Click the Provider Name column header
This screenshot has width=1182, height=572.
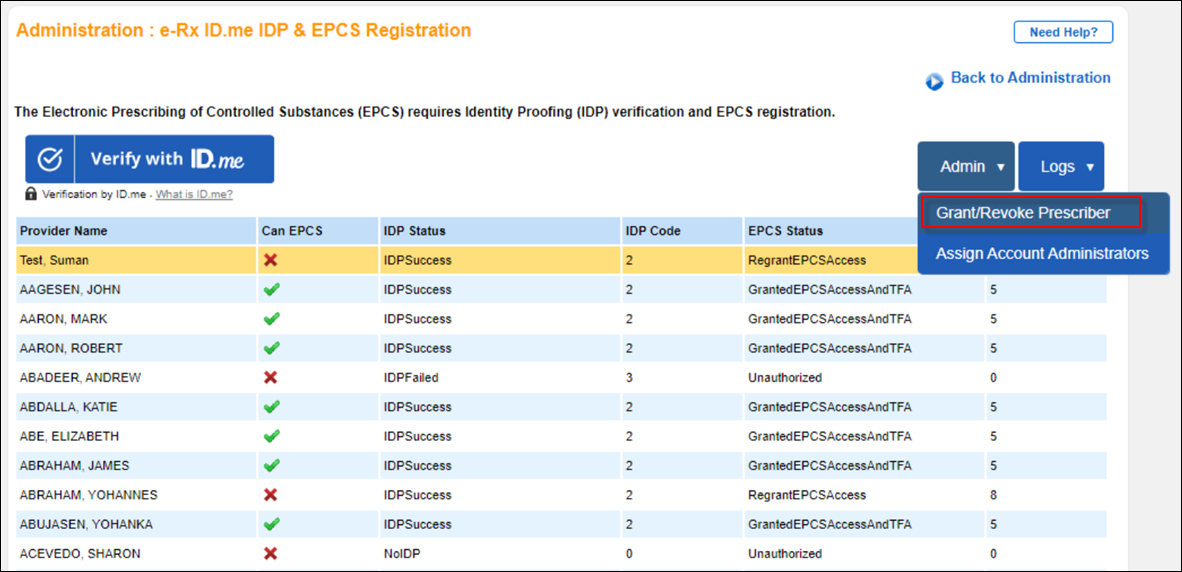[x=64, y=231]
